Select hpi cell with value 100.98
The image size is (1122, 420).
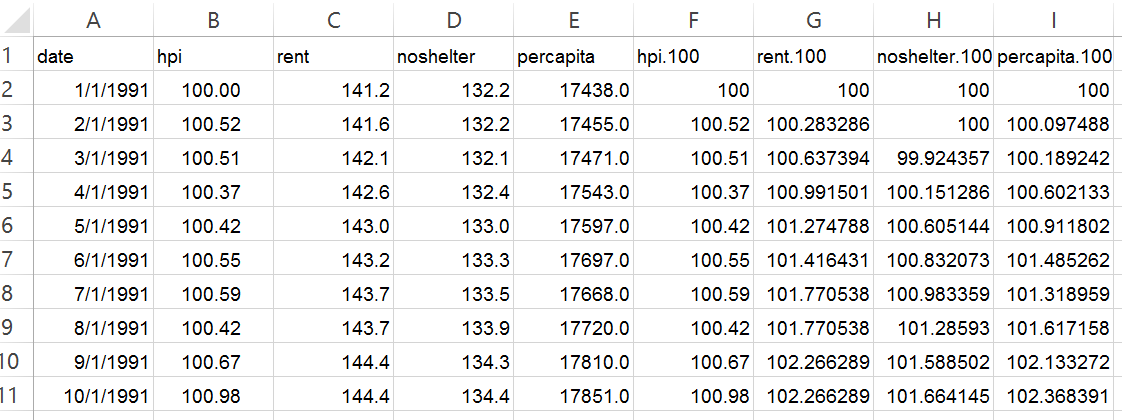point(213,394)
